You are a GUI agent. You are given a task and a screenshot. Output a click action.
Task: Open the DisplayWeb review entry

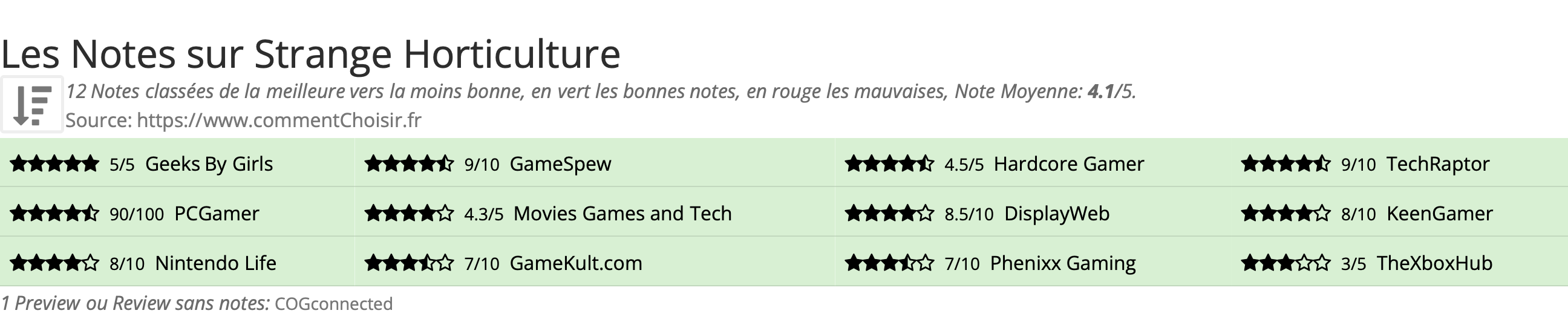1057,214
